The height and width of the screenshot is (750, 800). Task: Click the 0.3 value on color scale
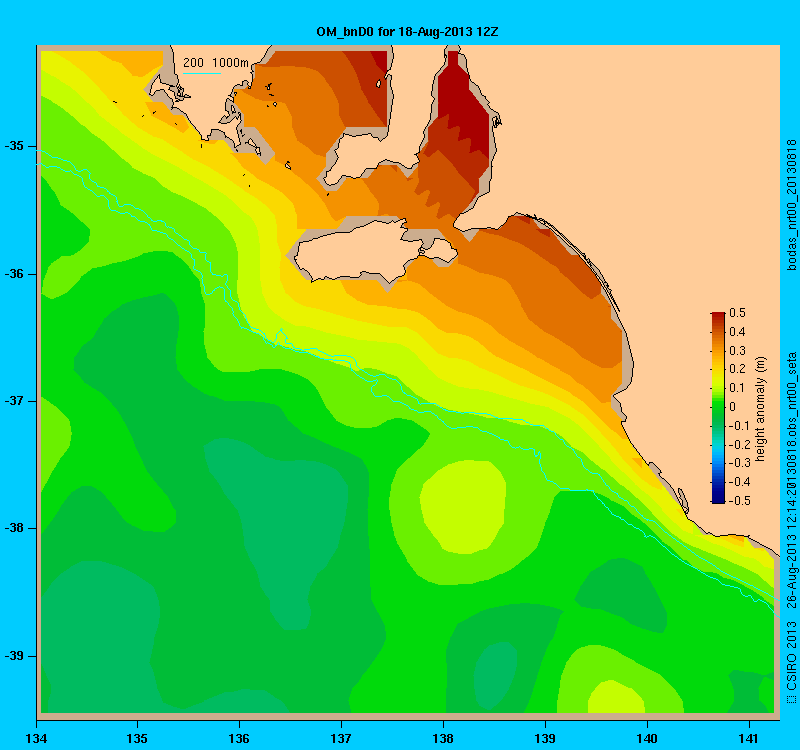pyautogui.click(x=737, y=351)
